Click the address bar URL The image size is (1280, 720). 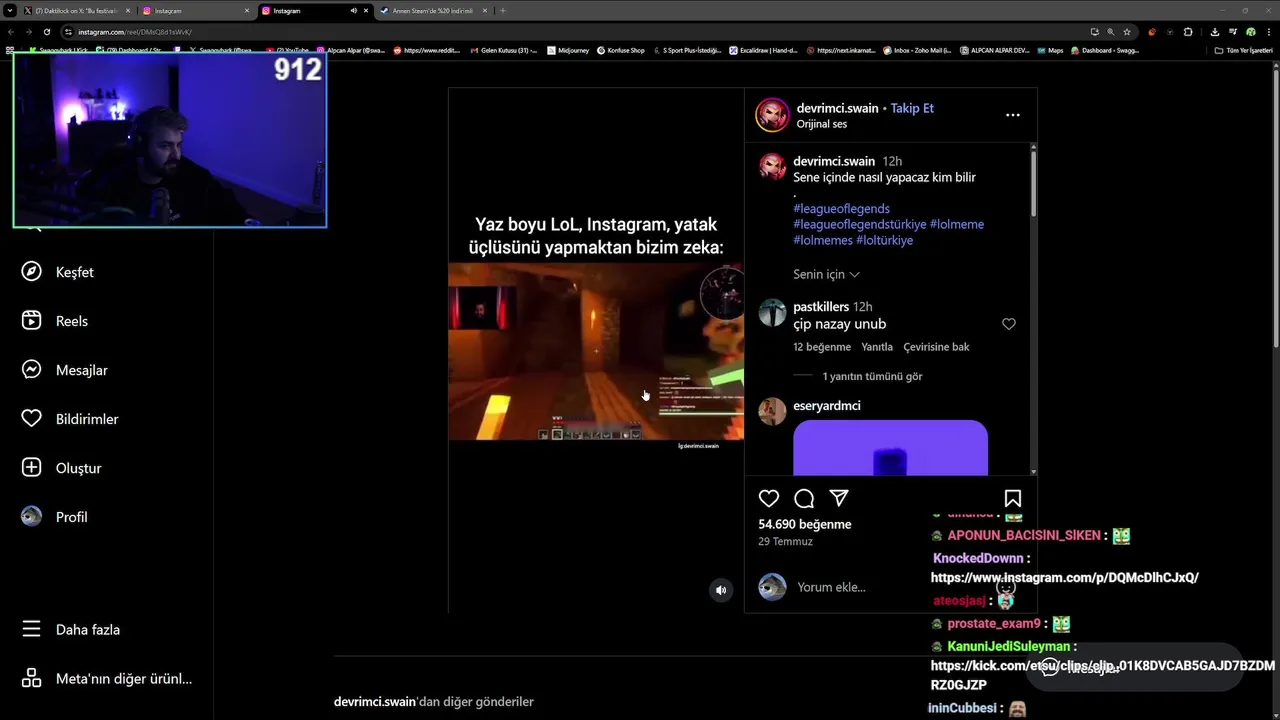coord(135,32)
